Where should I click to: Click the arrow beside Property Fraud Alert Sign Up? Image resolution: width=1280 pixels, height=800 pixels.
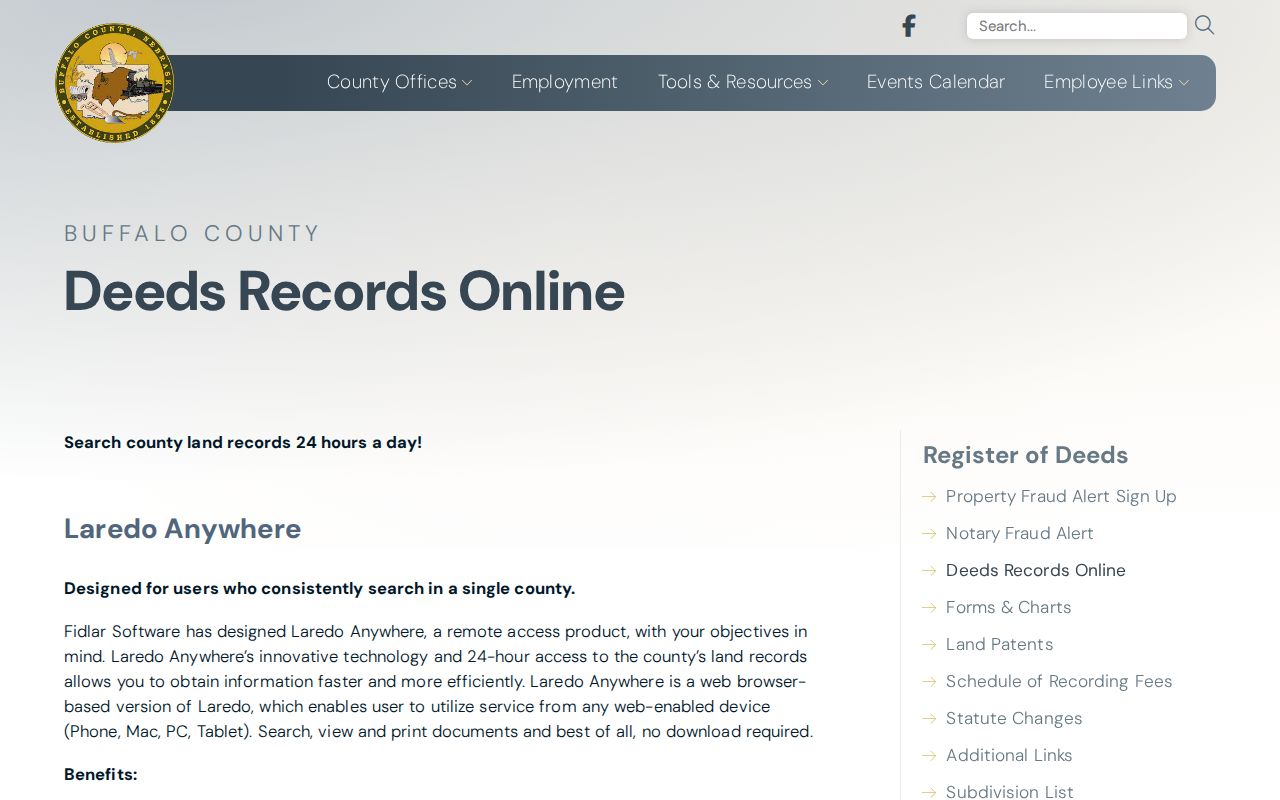pyautogui.click(x=929, y=496)
